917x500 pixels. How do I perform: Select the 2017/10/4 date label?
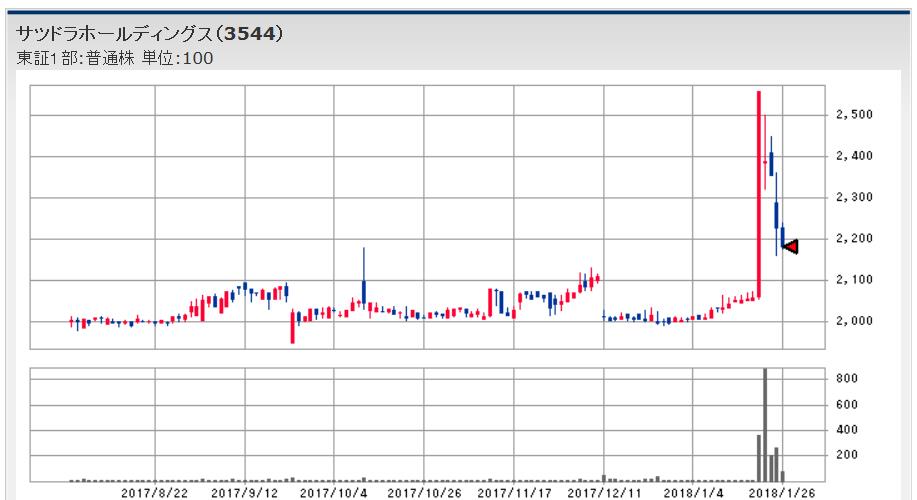[334, 493]
